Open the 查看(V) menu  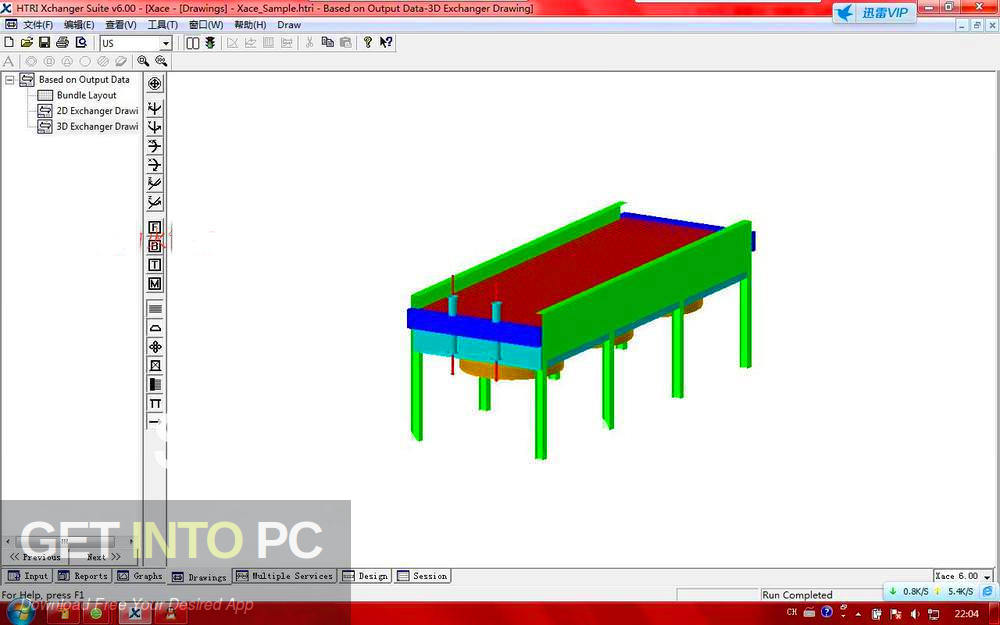click(x=121, y=25)
